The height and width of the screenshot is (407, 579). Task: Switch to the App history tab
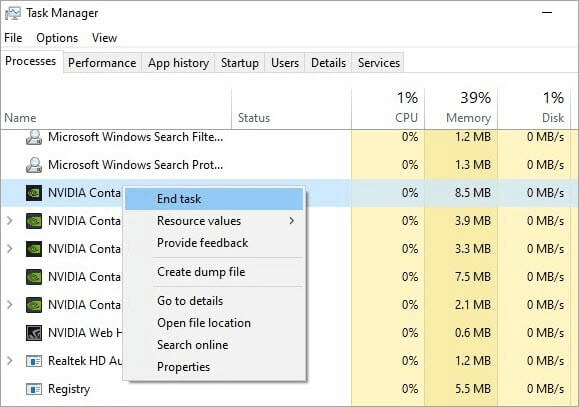[179, 63]
